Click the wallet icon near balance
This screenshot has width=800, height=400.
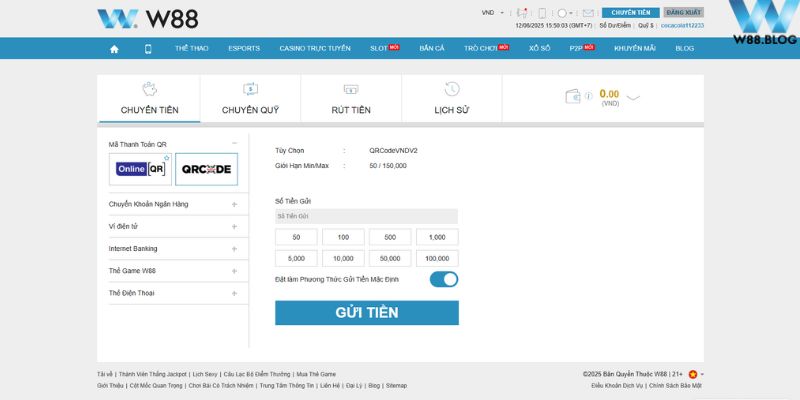click(573, 96)
